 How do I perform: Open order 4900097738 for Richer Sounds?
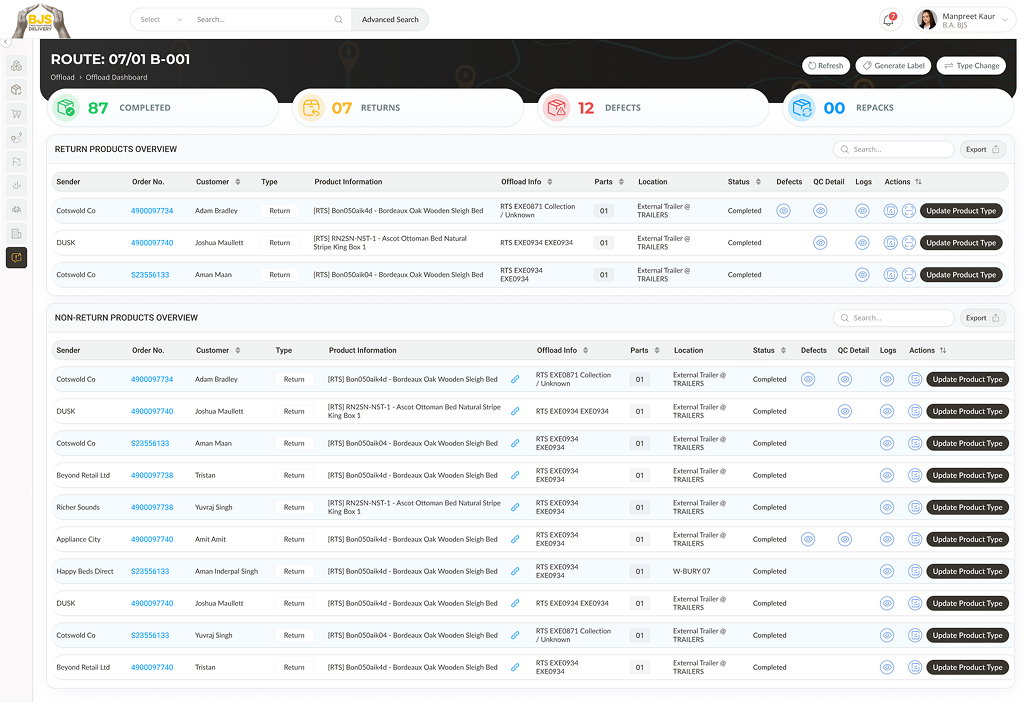152,507
